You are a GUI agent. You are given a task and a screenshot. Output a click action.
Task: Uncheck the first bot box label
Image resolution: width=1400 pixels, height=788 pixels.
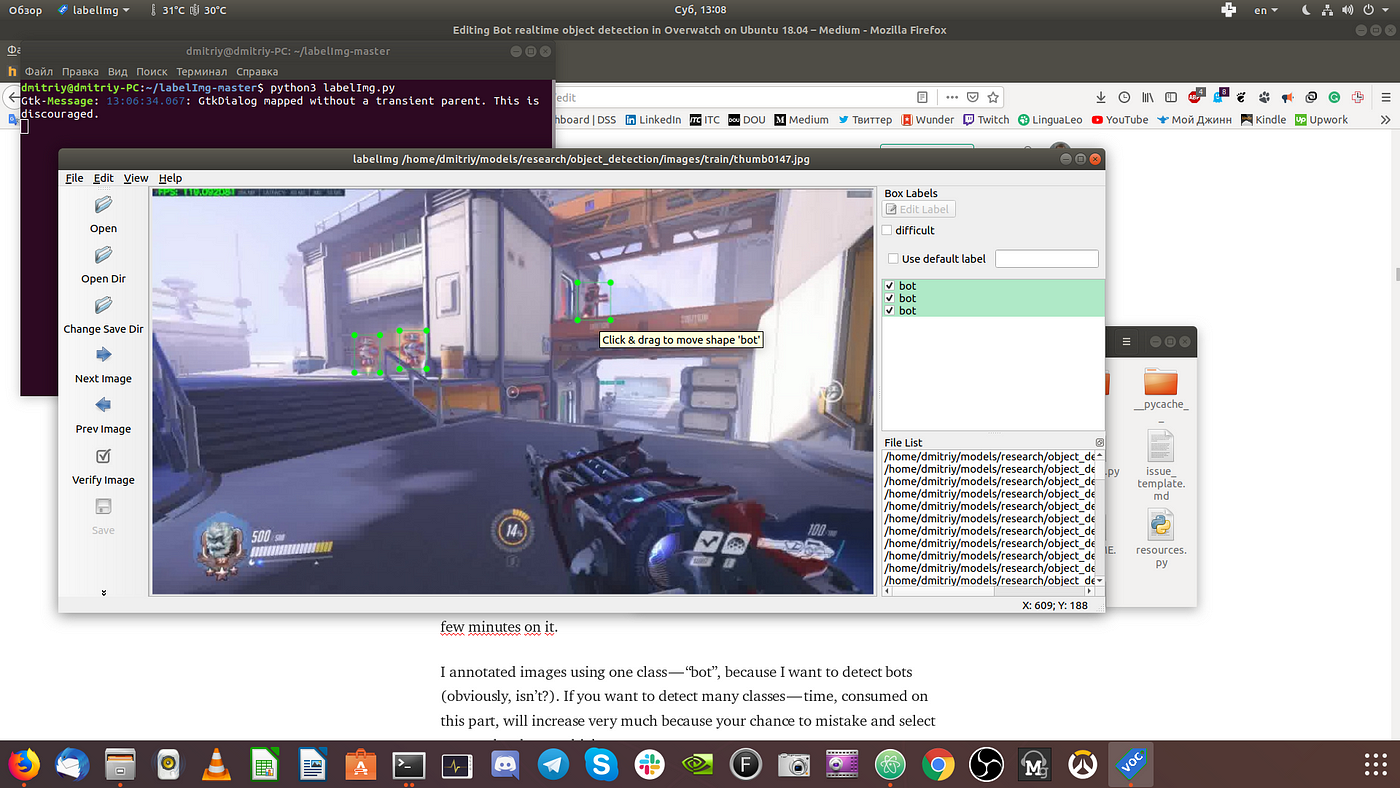pyautogui.click(x=889, y=286)
